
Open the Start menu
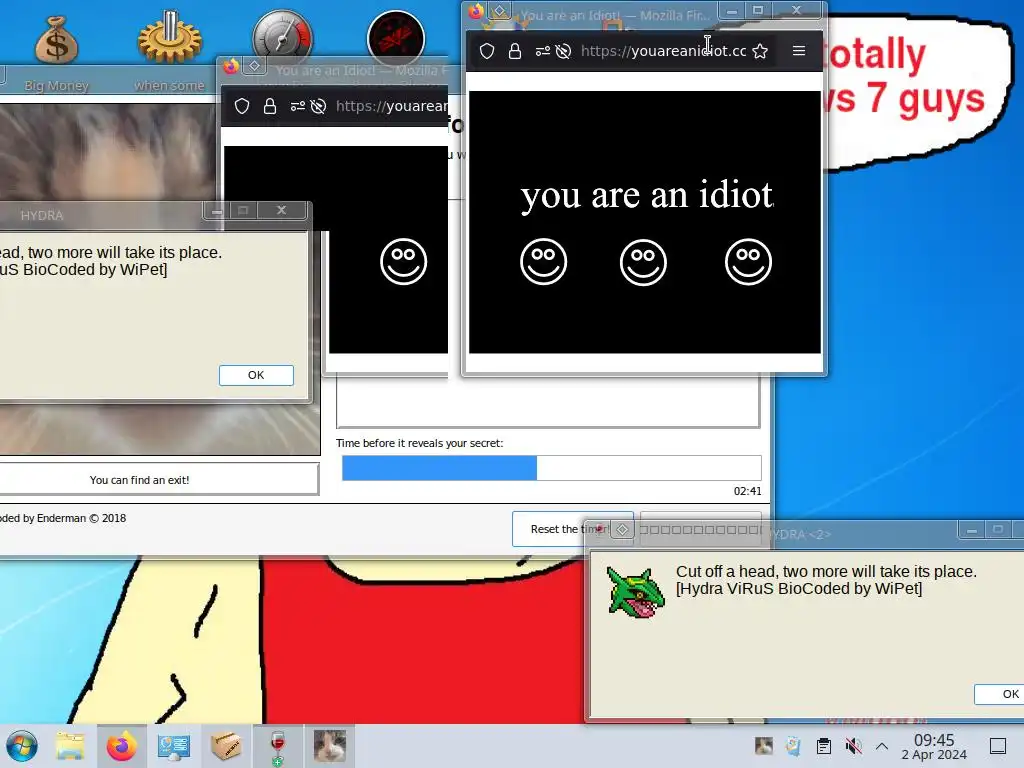coord(22,746)
